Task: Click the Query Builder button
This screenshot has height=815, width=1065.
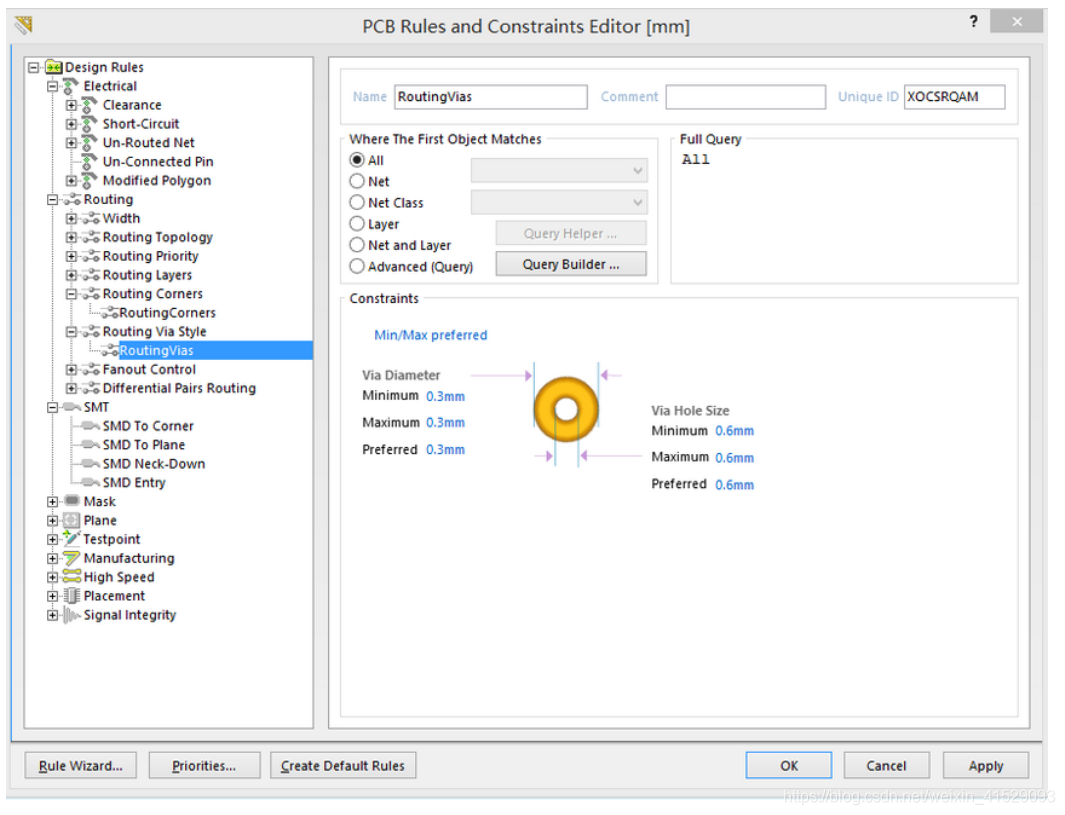Action: click(571, 265)
